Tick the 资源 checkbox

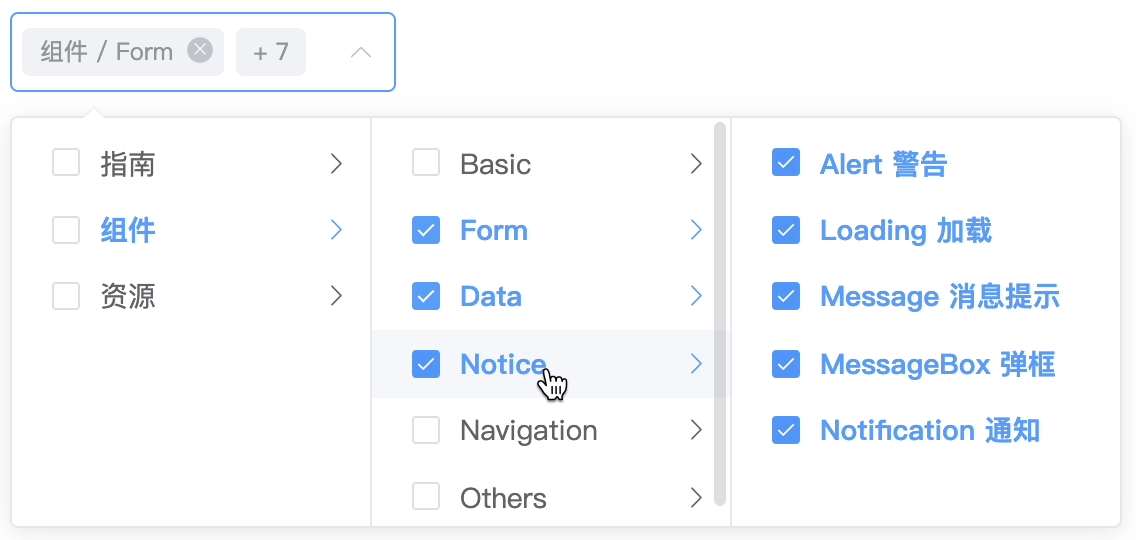[66, 296]
